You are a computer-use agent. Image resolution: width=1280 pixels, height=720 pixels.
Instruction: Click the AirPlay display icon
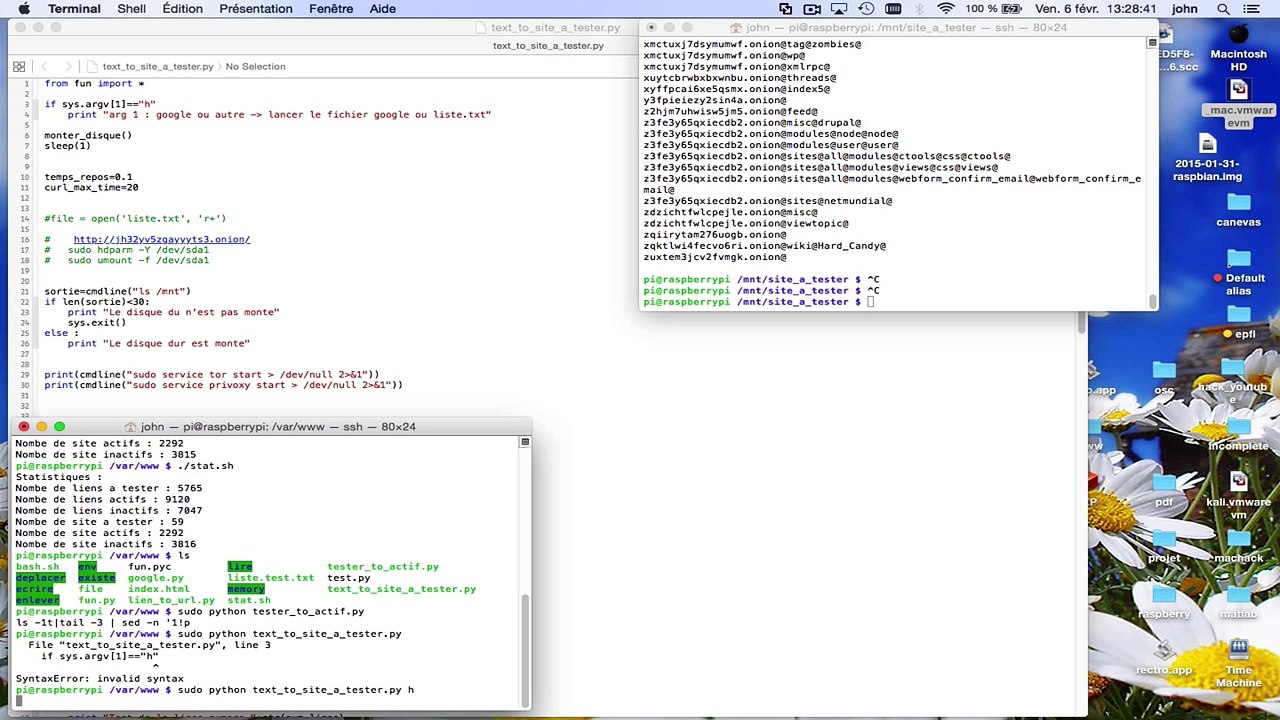pos(840,9)
